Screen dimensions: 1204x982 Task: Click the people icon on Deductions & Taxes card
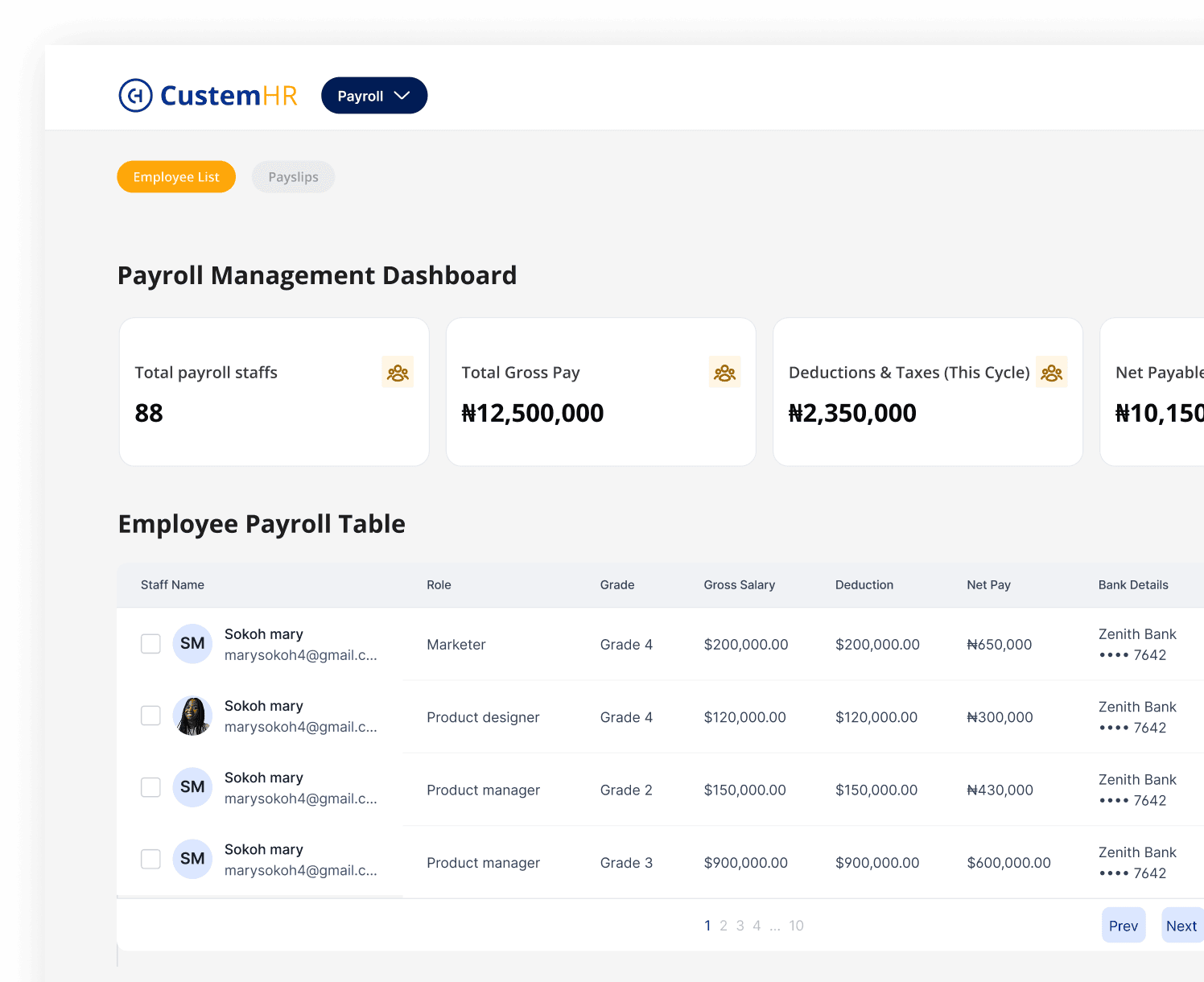[1051, 373]
